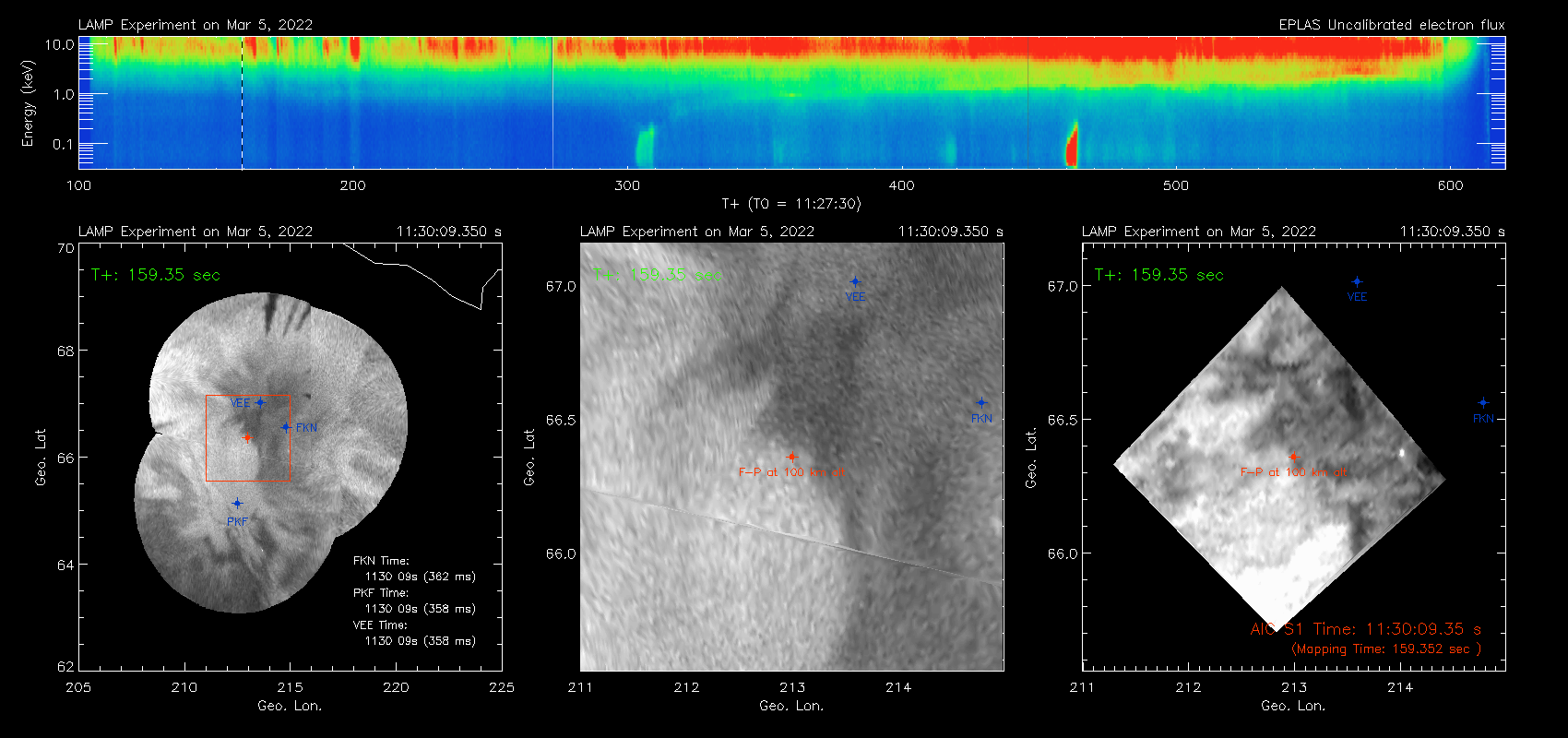
Task: Click the dashed time cursor in the spectrogram
Action: [242, 102]
